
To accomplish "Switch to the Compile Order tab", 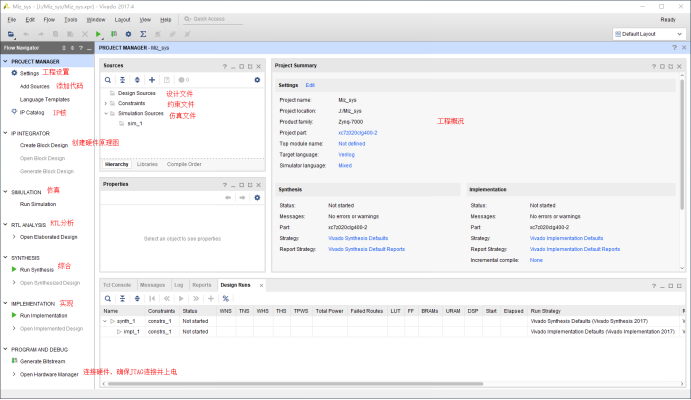I will click(184, 164).
